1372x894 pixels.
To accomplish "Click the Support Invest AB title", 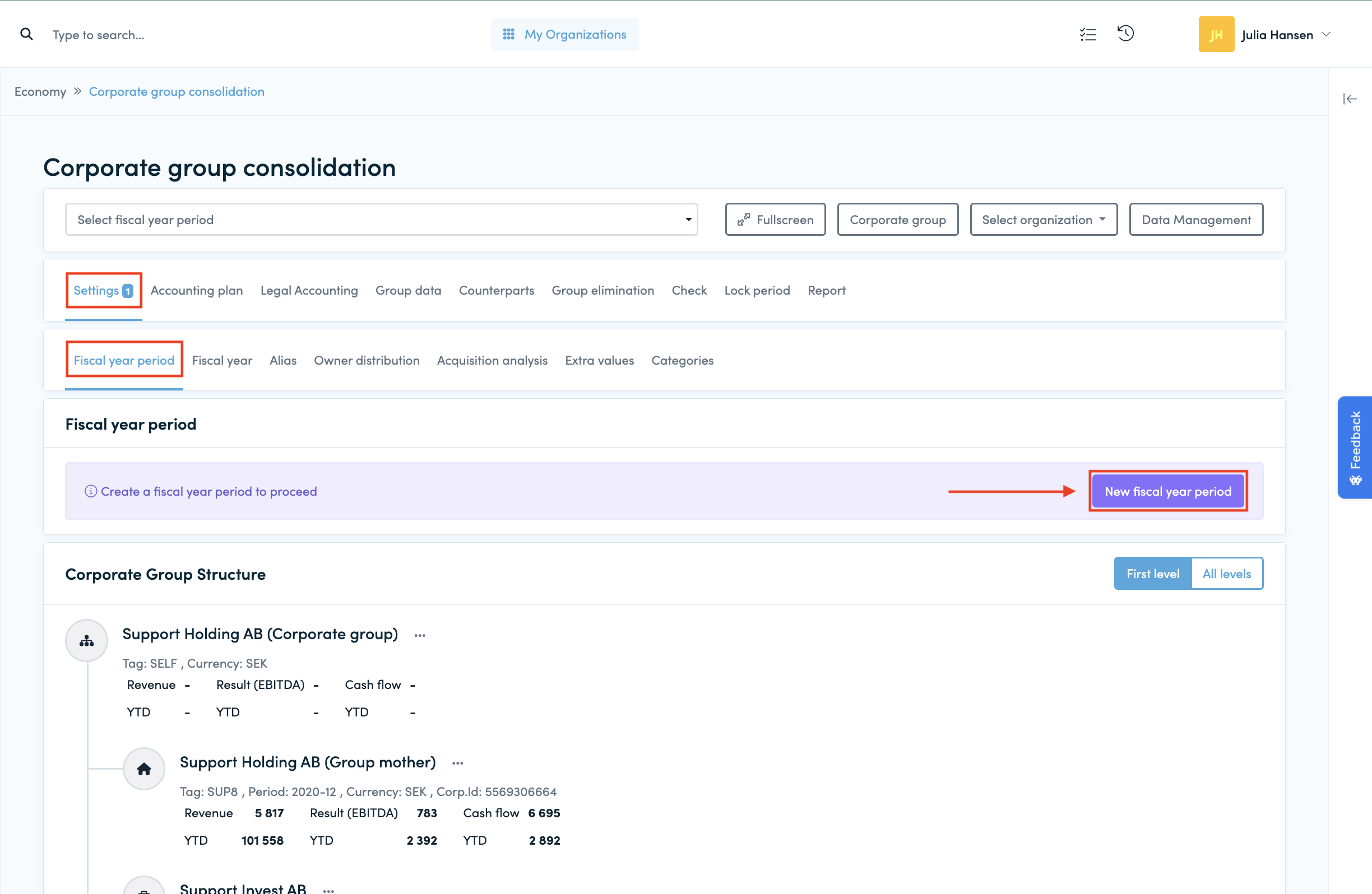I will point(243,889).
